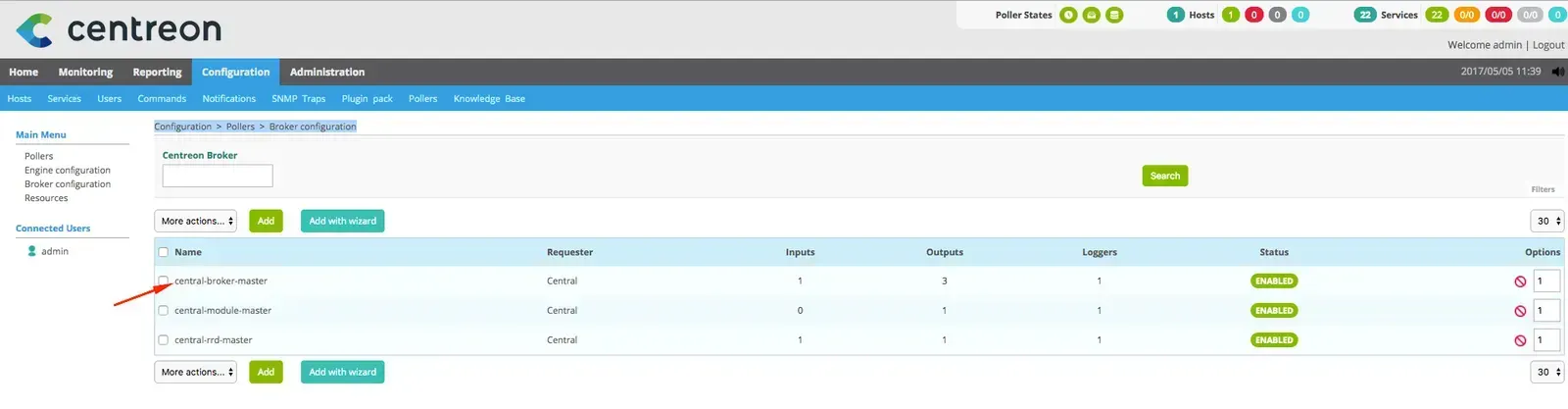Image resolution: width=1568 pixels, height=409 pixels.
Task: Click the gray hosts-unreachable badge
Action: point(1277,15)
